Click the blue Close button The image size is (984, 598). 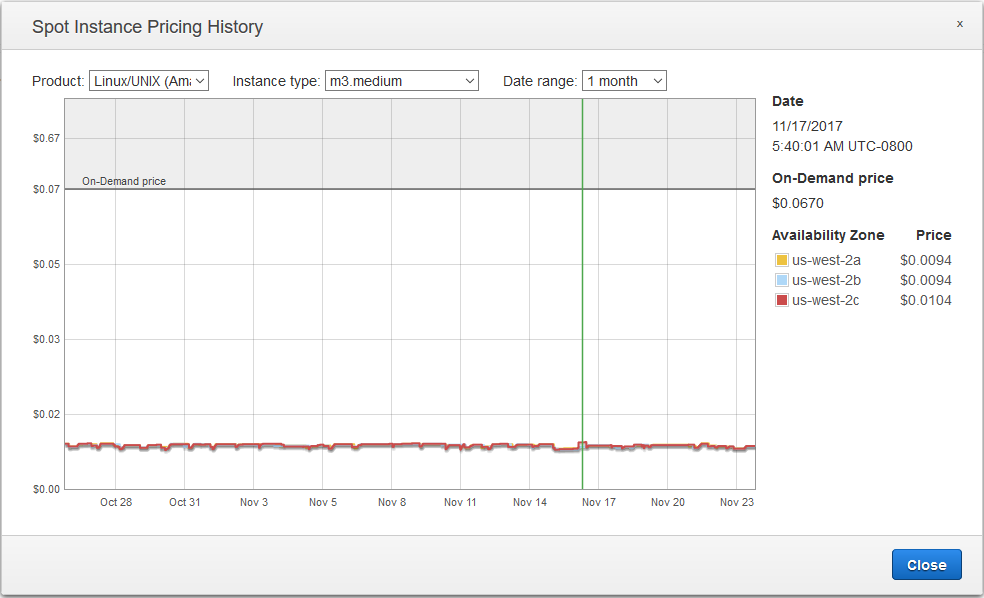tap(926, 565)
